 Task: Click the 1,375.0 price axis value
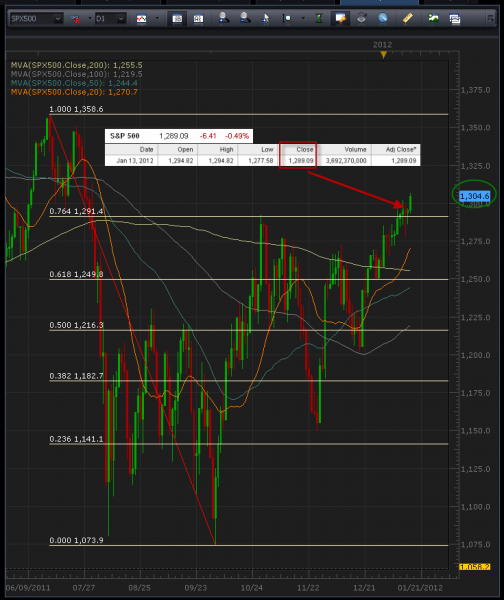(475, 90)
